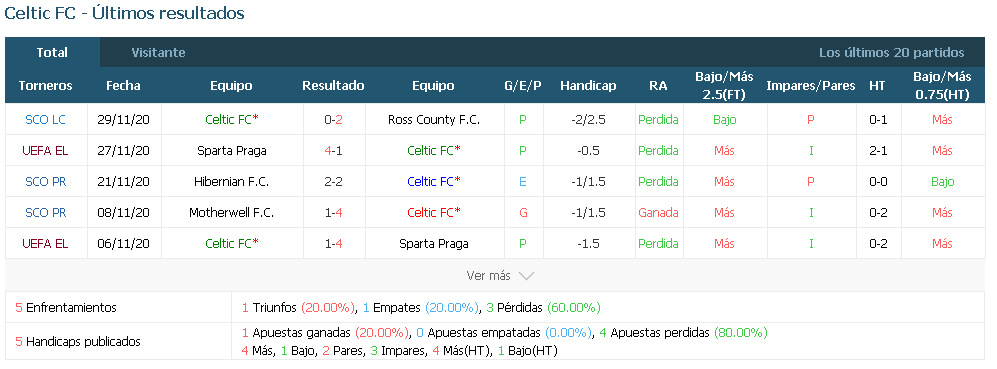Open Motherwell F.C. team page

231,212
